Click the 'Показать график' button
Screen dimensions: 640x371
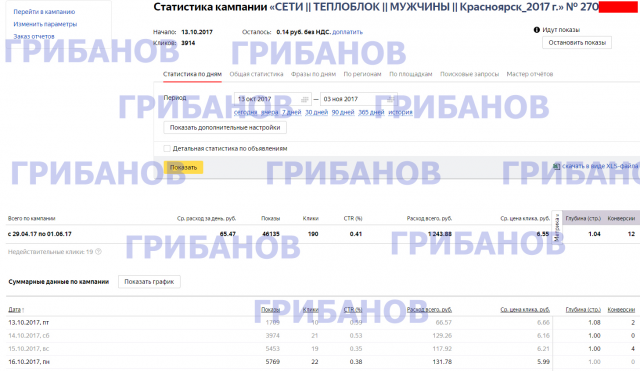tap(149, 282)
